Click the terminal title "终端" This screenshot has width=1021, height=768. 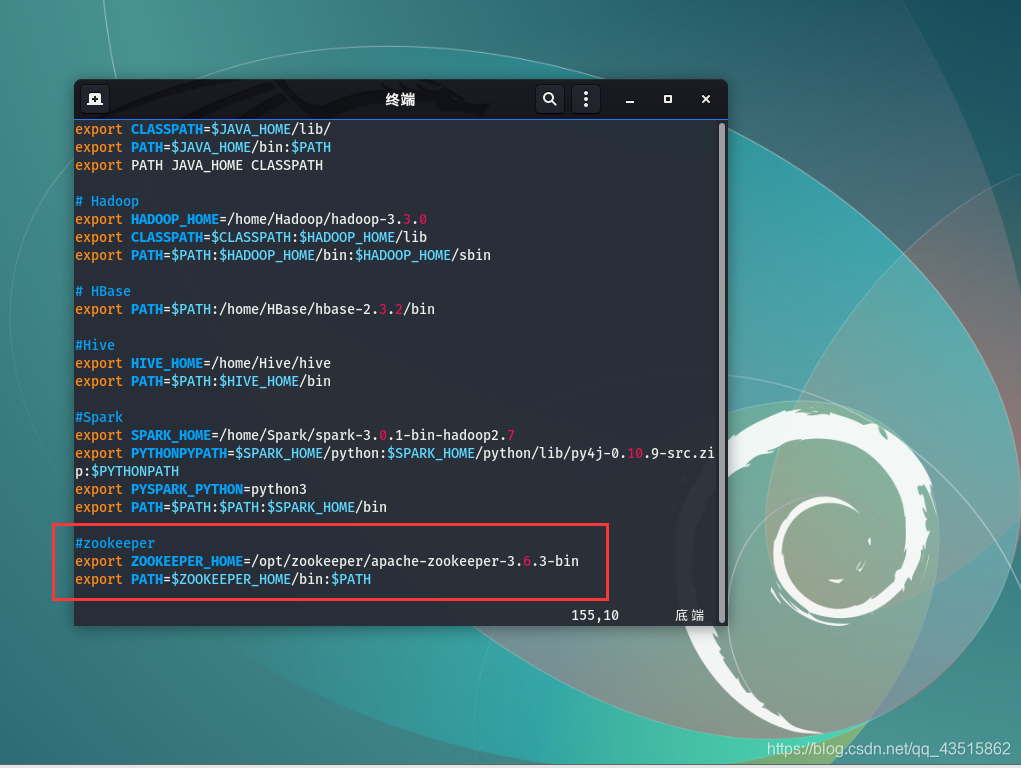[x=400, y=100]
